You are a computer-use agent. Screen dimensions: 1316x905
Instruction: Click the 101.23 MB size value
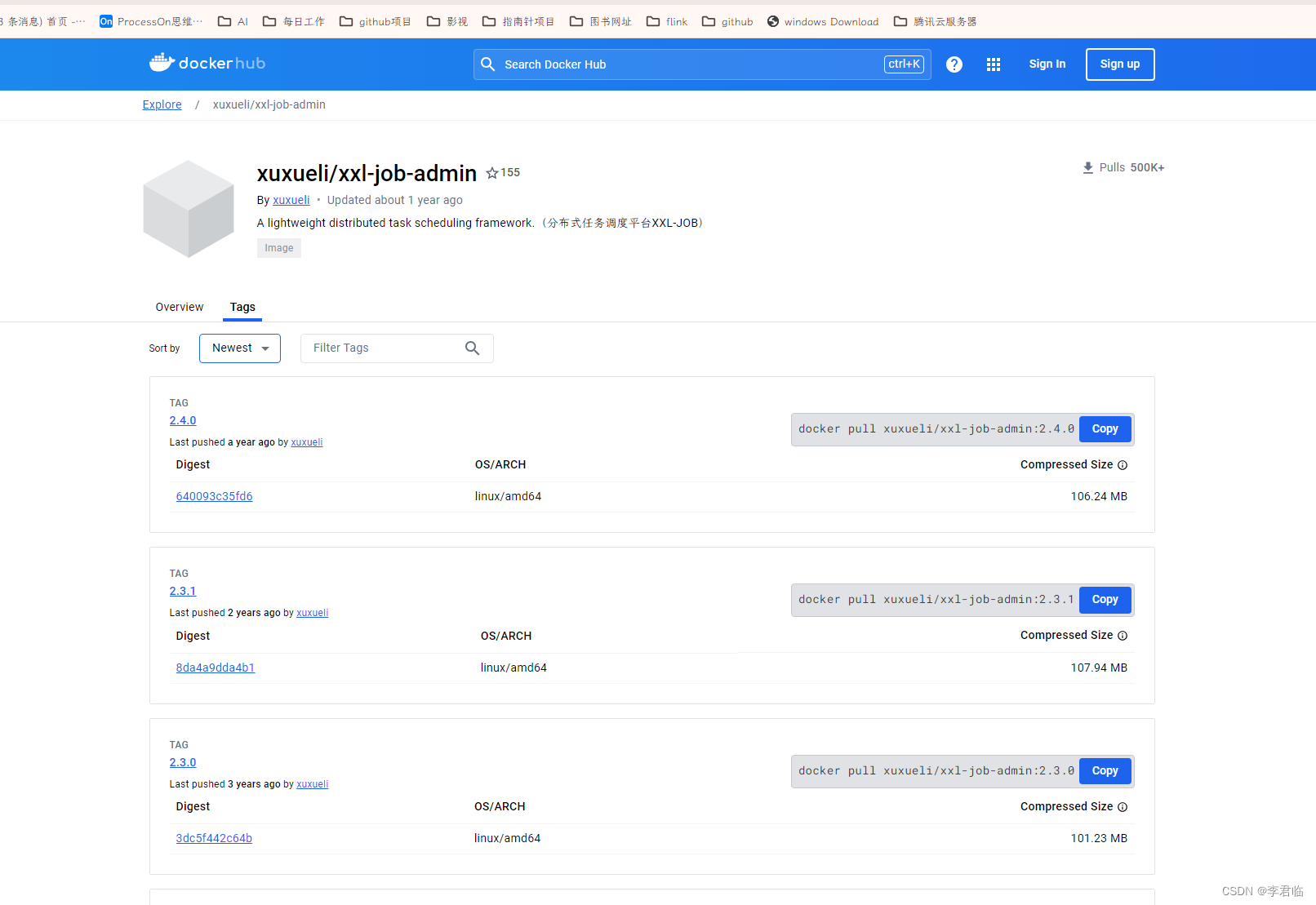point(1099,838)
